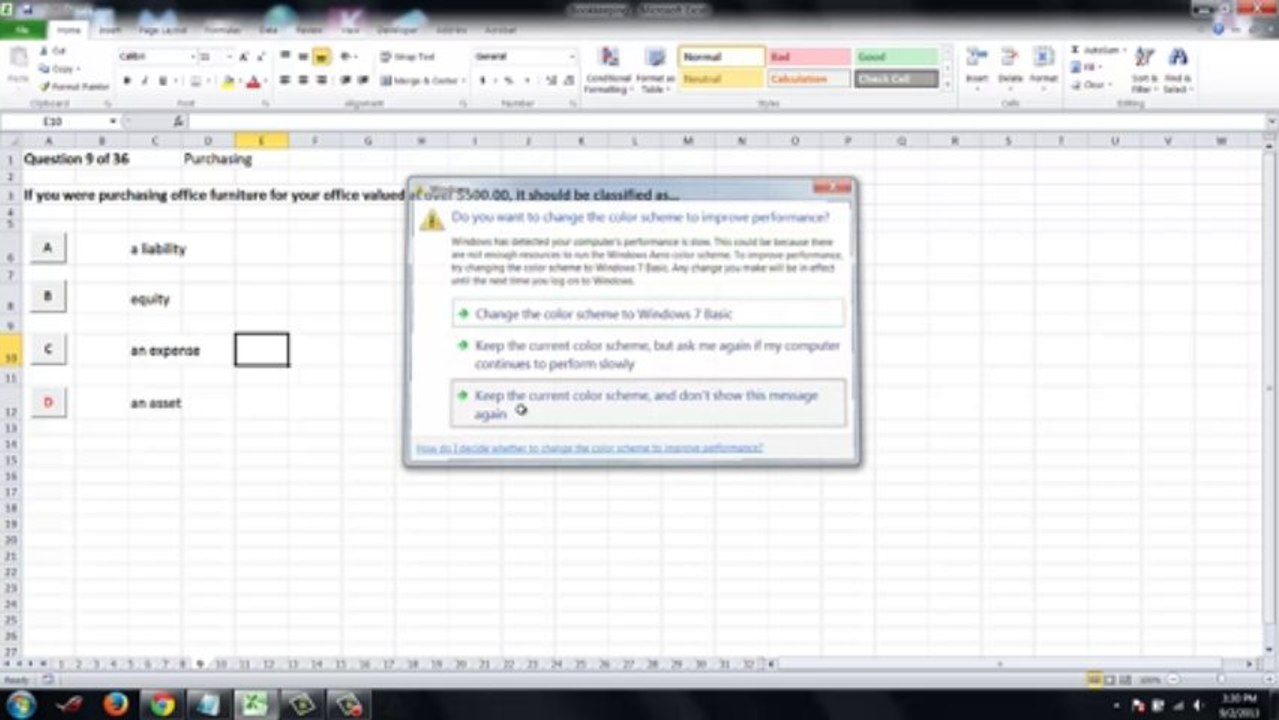Apply the Normal cell style
Screen dimensions: 1279x720
pyautogui.click(x=722, y=57)
